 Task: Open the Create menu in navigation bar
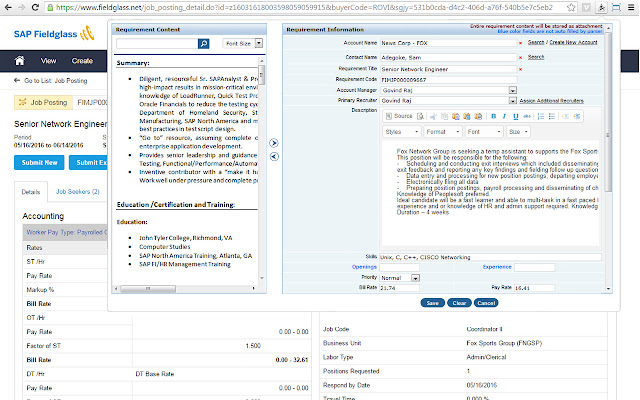pyautogui.click(x=82, y=61)
